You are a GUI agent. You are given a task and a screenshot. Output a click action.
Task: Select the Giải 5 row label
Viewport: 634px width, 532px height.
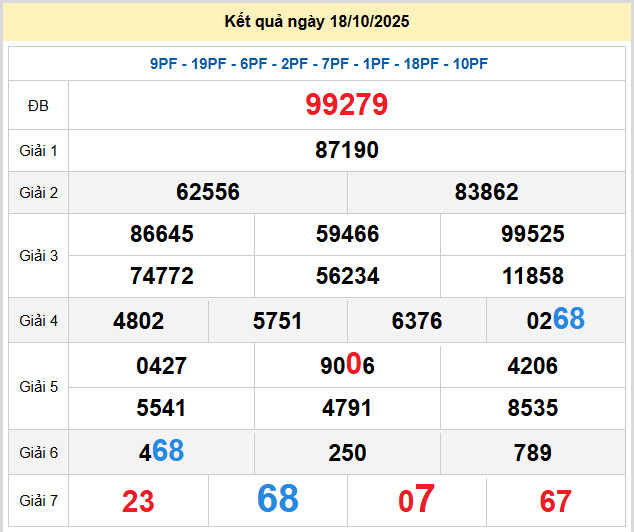click(38, 387)
